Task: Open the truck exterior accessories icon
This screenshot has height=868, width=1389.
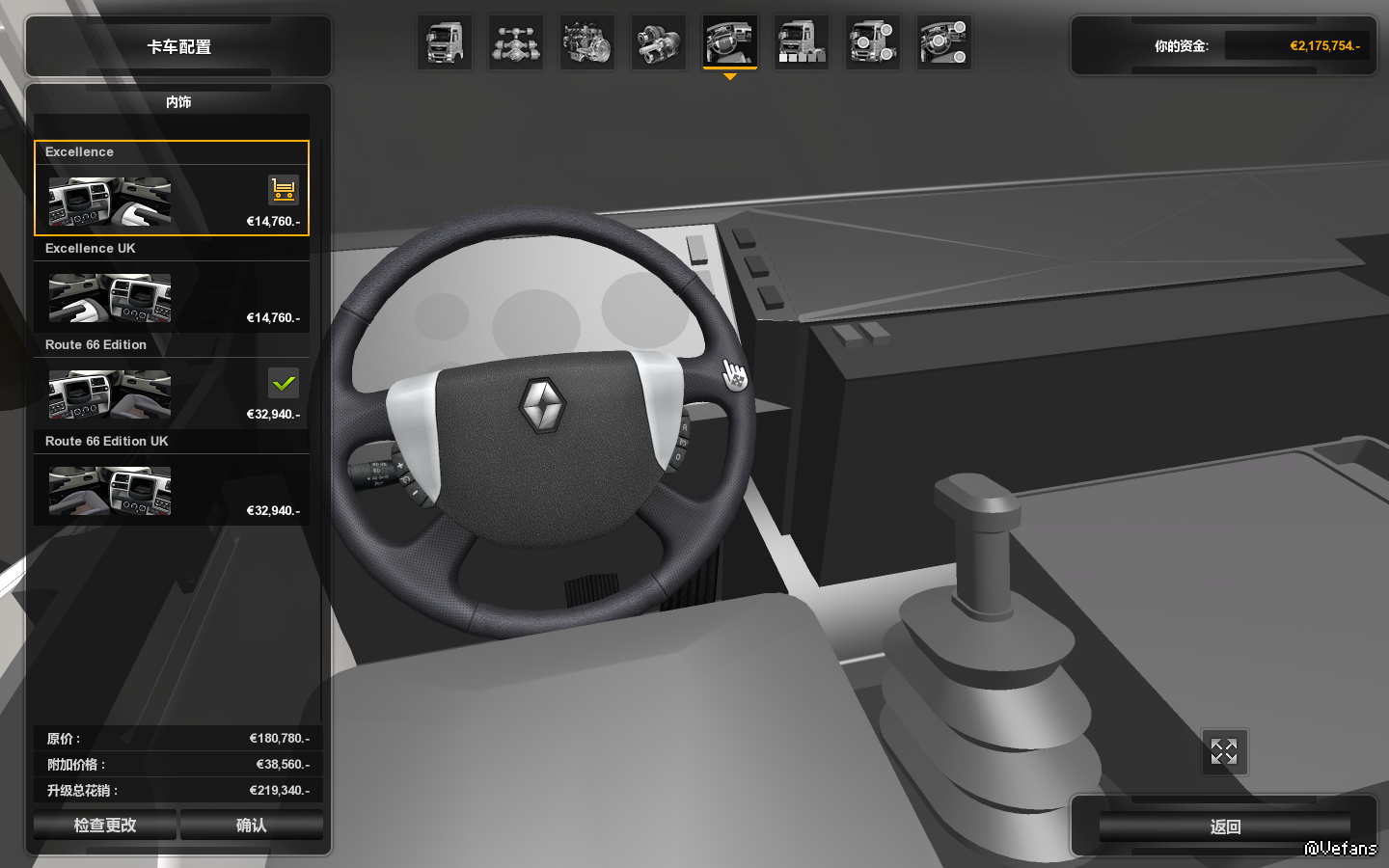Action: tap(872, 43)
